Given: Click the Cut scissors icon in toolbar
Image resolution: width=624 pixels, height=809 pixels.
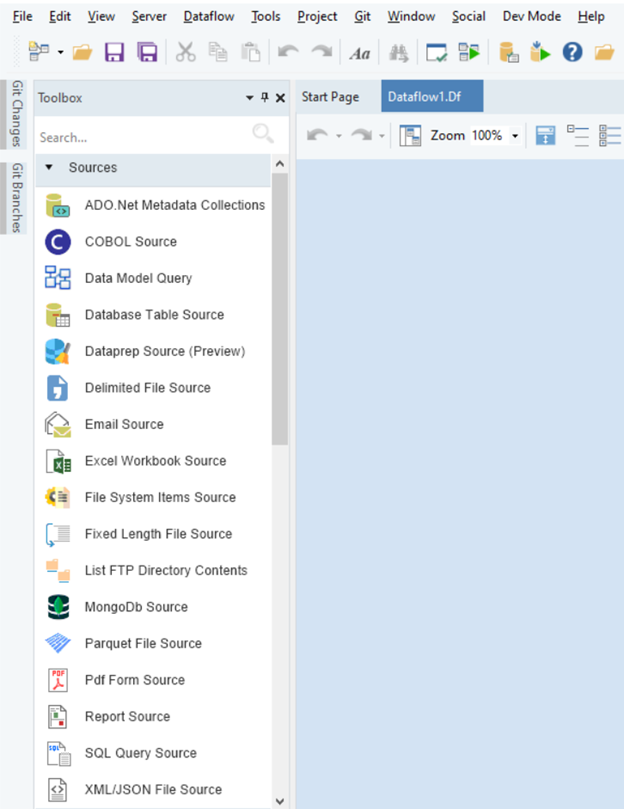Looking at the screenshot, I should point(186,52).
